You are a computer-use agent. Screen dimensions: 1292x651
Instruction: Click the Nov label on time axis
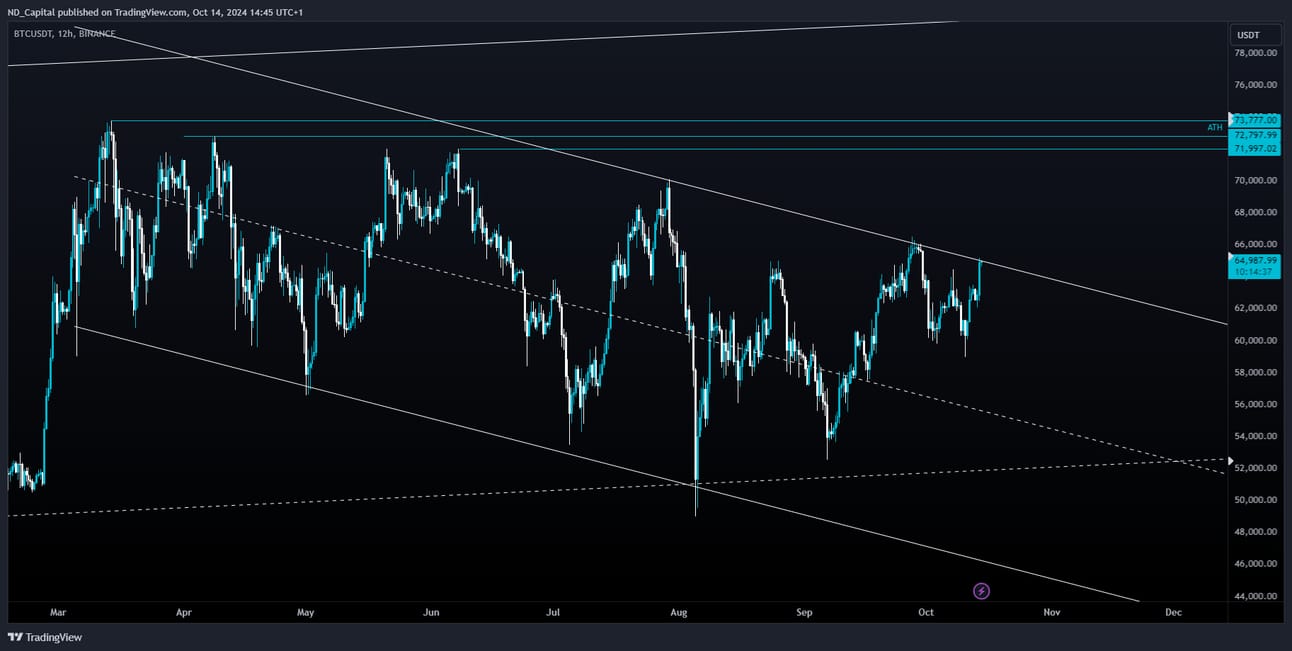tap(1051, 612)
